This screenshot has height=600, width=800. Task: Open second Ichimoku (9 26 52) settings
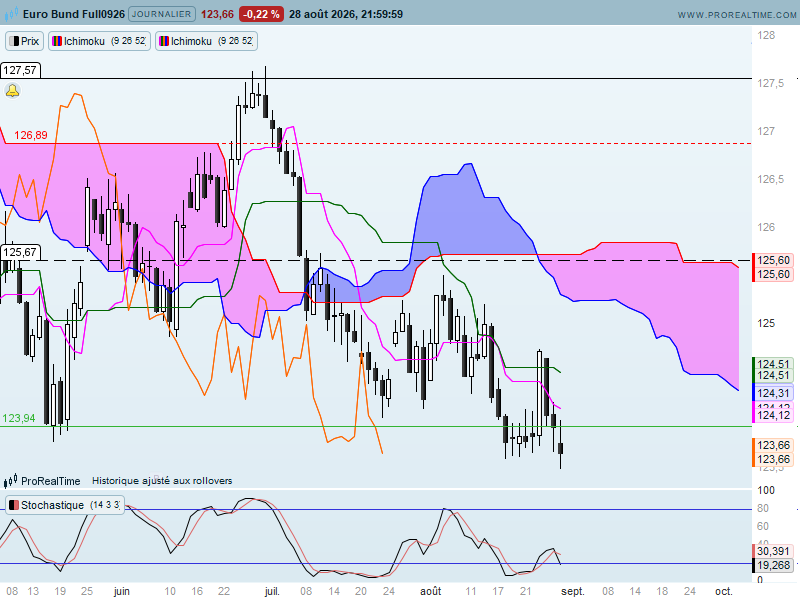click(206, 41)
